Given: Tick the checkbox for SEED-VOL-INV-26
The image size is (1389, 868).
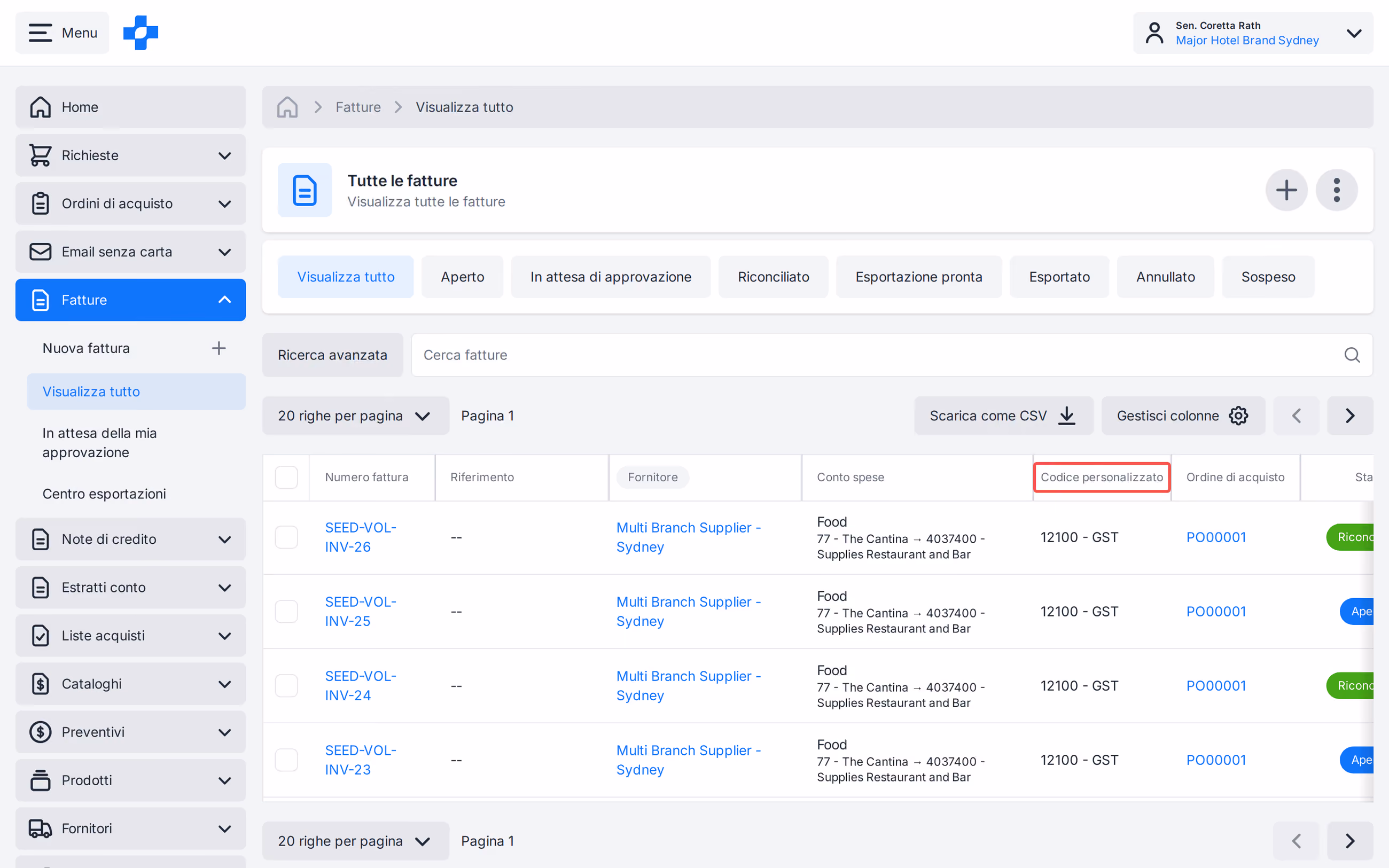Looking at the screenshot, I should coord(286,537).
